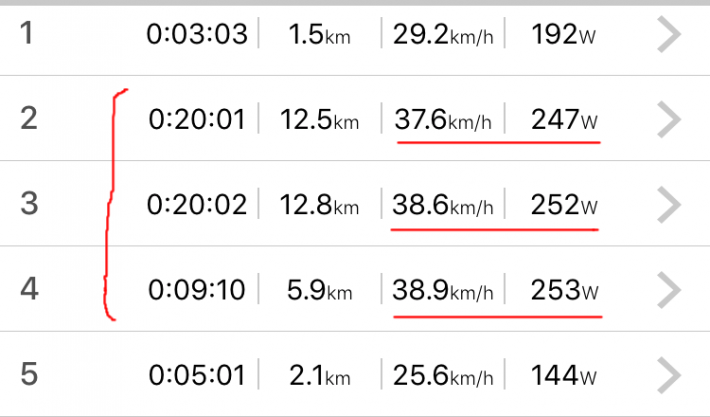Click the 0:09:10 duration value
Image resolution: width=710 pixels, height=417 pixels.
[196, 291]
